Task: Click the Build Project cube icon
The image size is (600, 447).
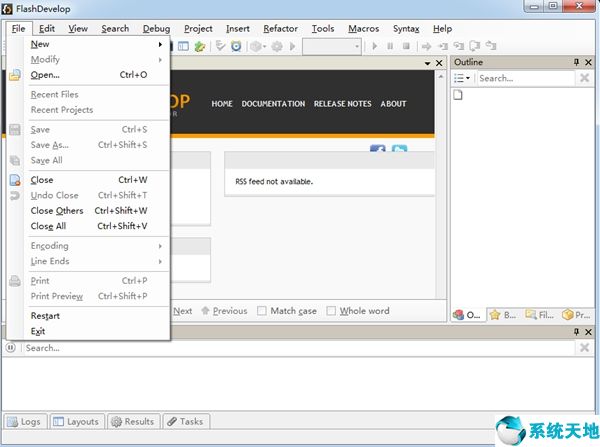Action: 256,47
